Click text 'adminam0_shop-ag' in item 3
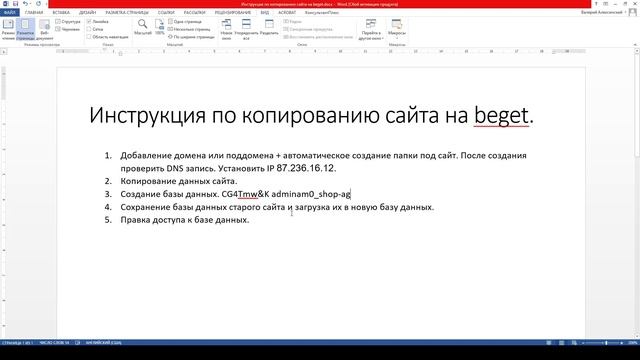Viewport: 640px width, 360px height. click(x=311, y=194)
